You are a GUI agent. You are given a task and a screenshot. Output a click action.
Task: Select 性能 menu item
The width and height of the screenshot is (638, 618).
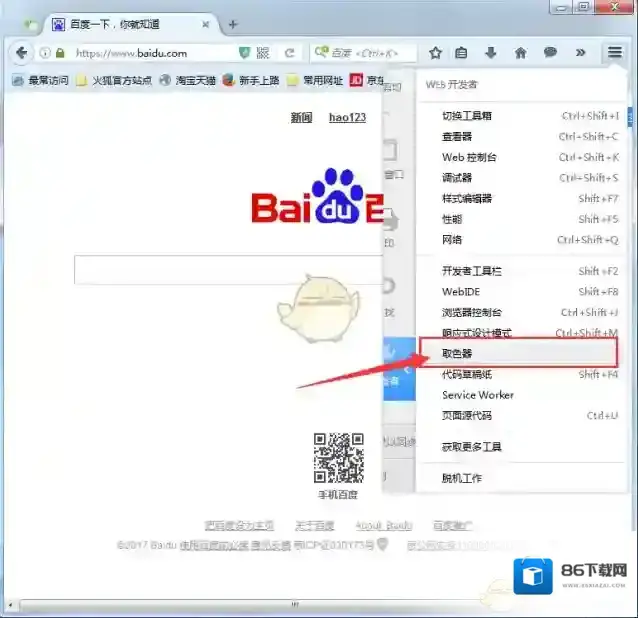pos(523,219)
